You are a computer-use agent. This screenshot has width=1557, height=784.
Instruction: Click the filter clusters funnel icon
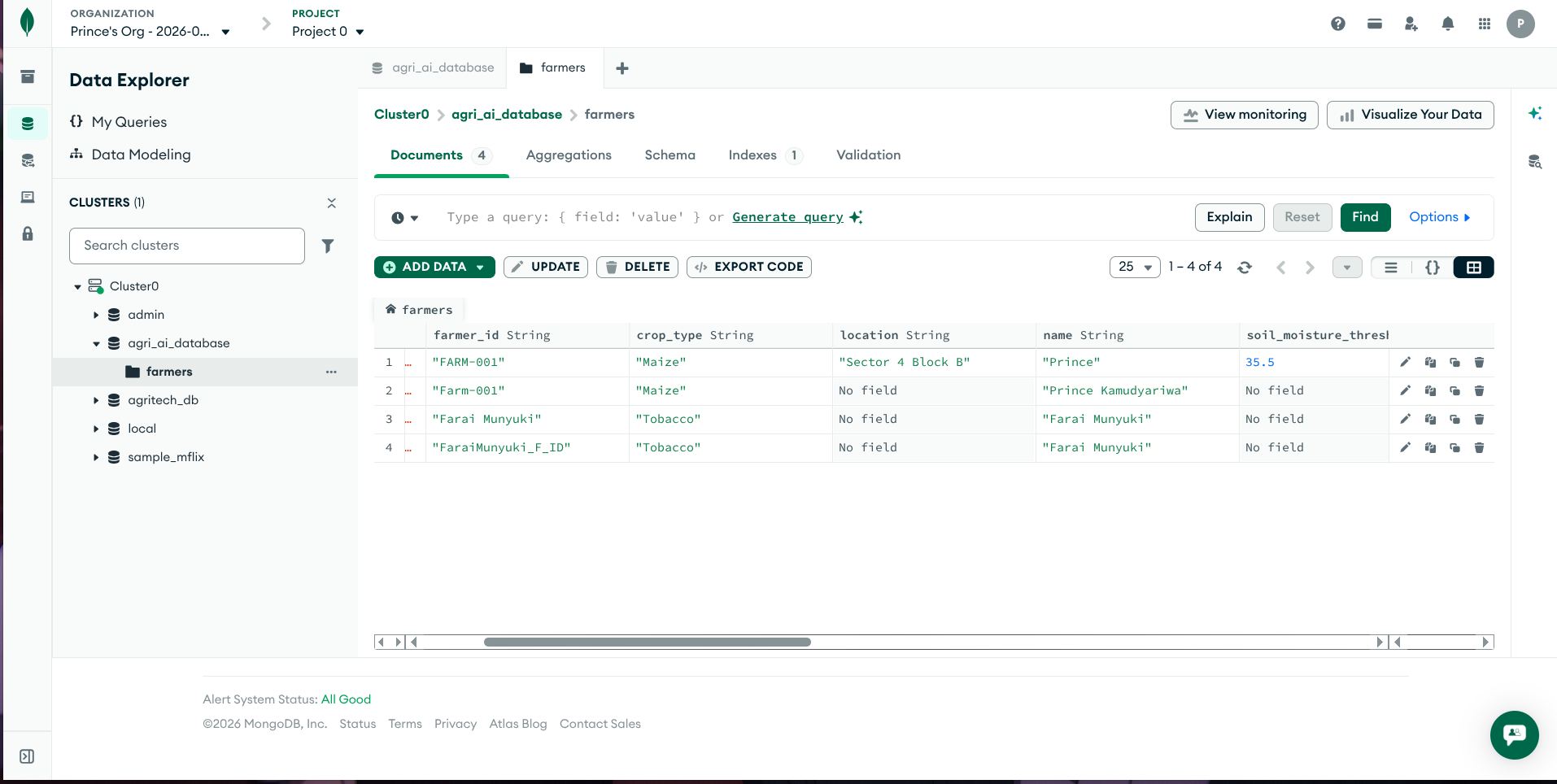coord(328,246)
